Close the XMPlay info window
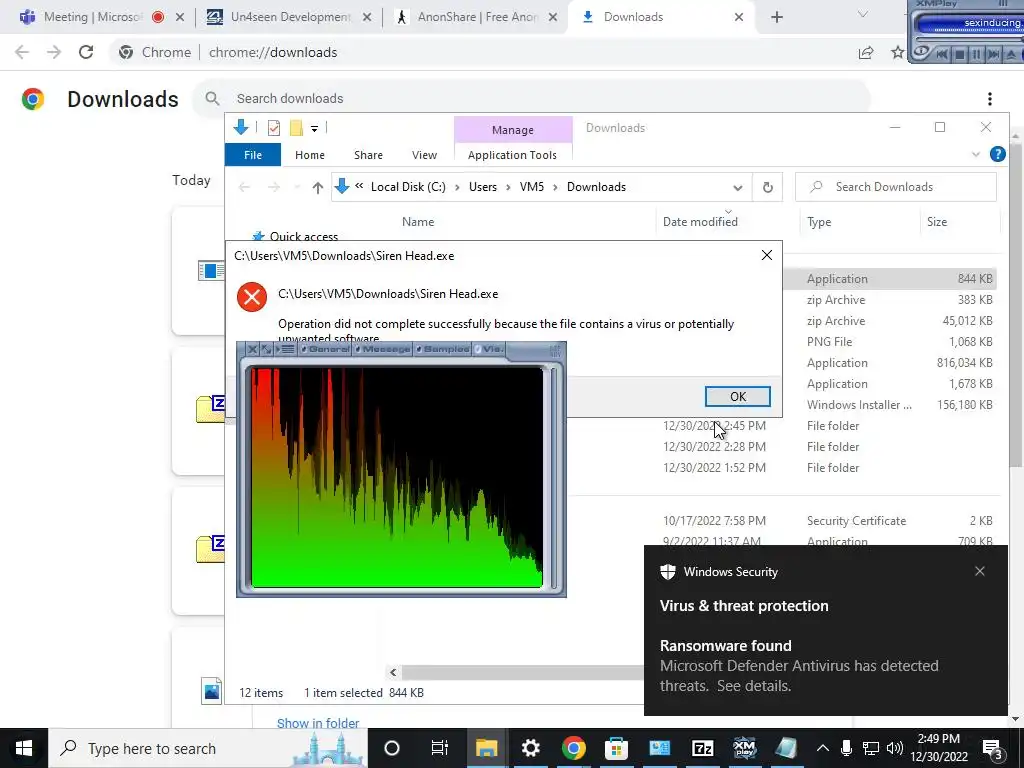Viewport: 1024px width, 768px height. point(252,349)
